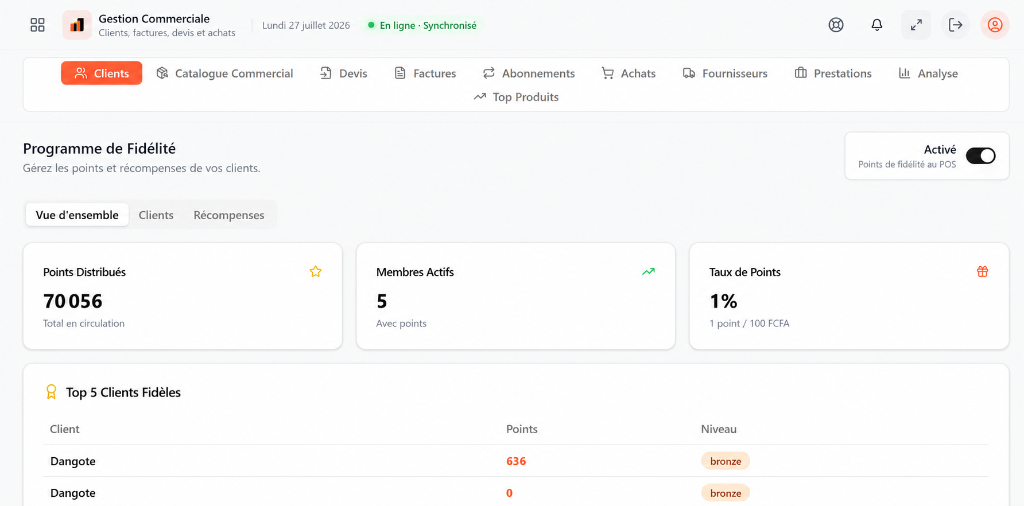Click the trend arrow icon in Membres Actifs card
1024x506 pixels.
(x=648, y=272)
